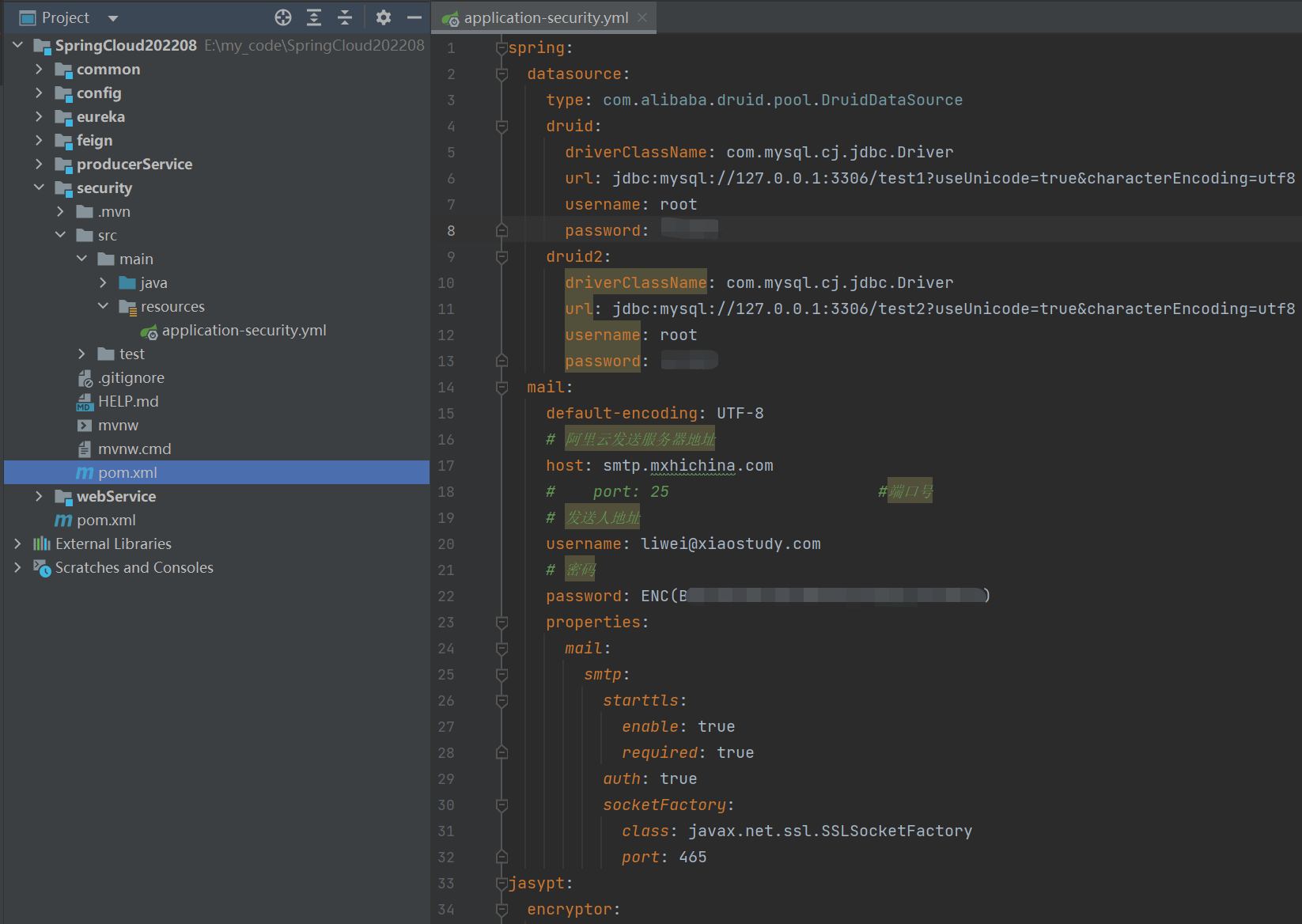
Task: Fold the socketFactory block at line 30
Action: 501,805
